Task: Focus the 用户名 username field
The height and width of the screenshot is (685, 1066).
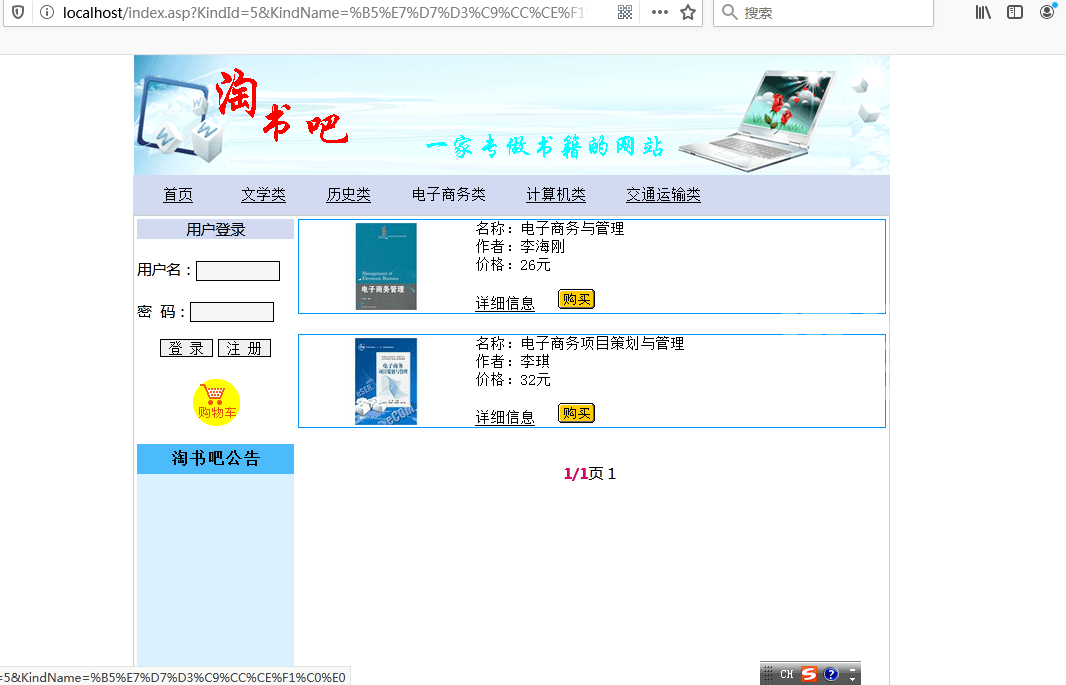Action: tap(238, 271)
